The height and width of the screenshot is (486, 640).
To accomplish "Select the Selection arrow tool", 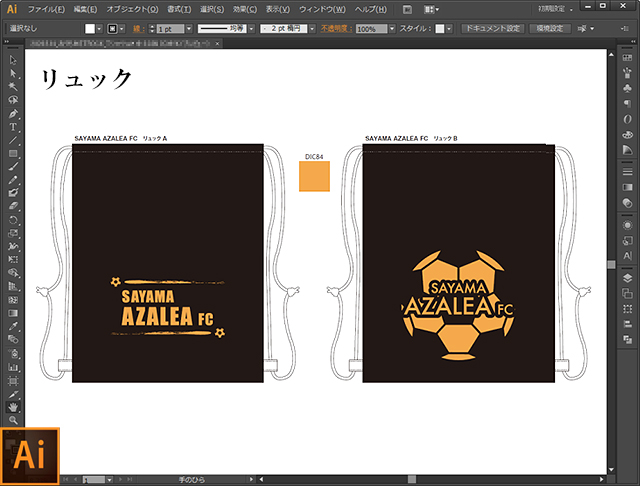I will 13,60.
